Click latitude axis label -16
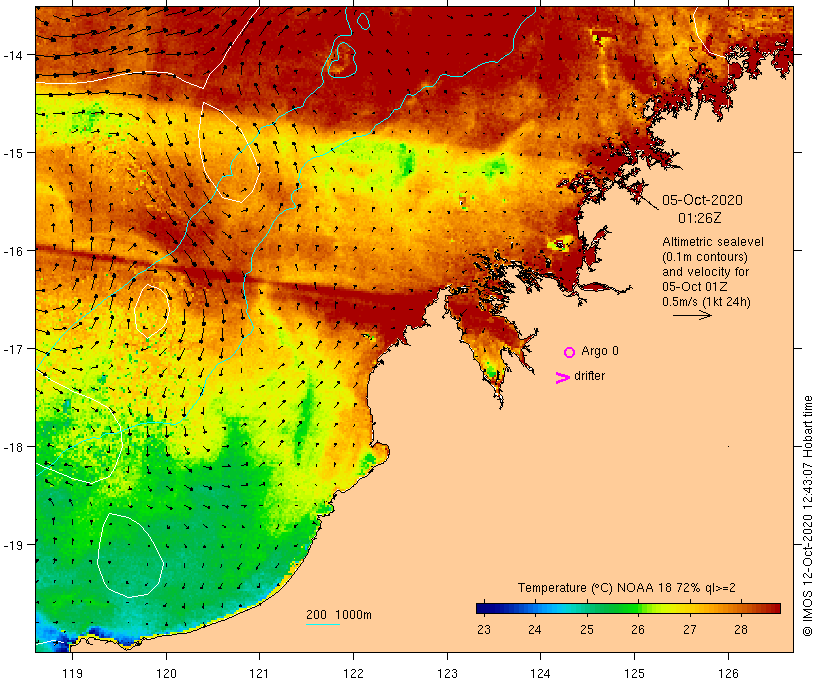Screen dimensions: 820x680 point(12,251)
